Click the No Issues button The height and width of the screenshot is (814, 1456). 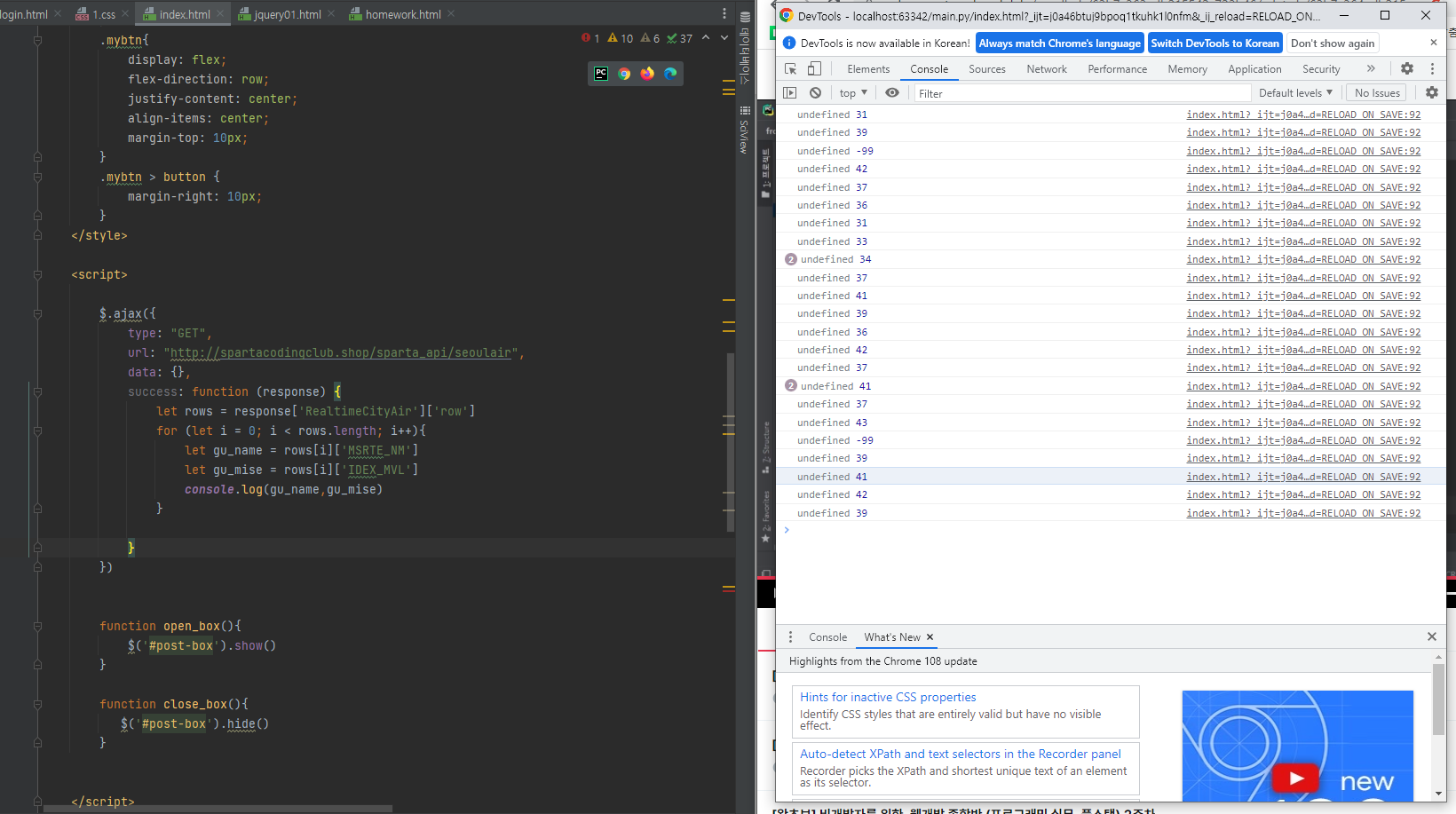point(1377,92)
